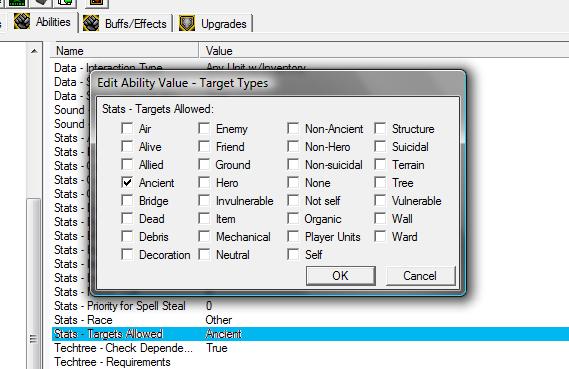Click the Upgrades tab shield icon
This screenshot has height=369, width=569.
click(x=187, y=24)
